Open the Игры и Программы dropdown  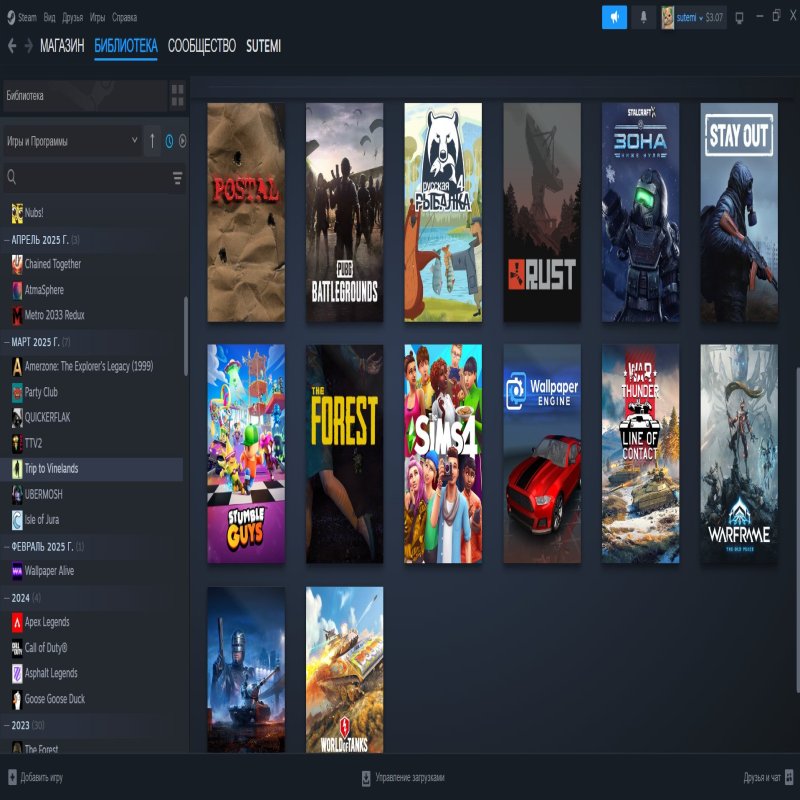pos(72,141)
